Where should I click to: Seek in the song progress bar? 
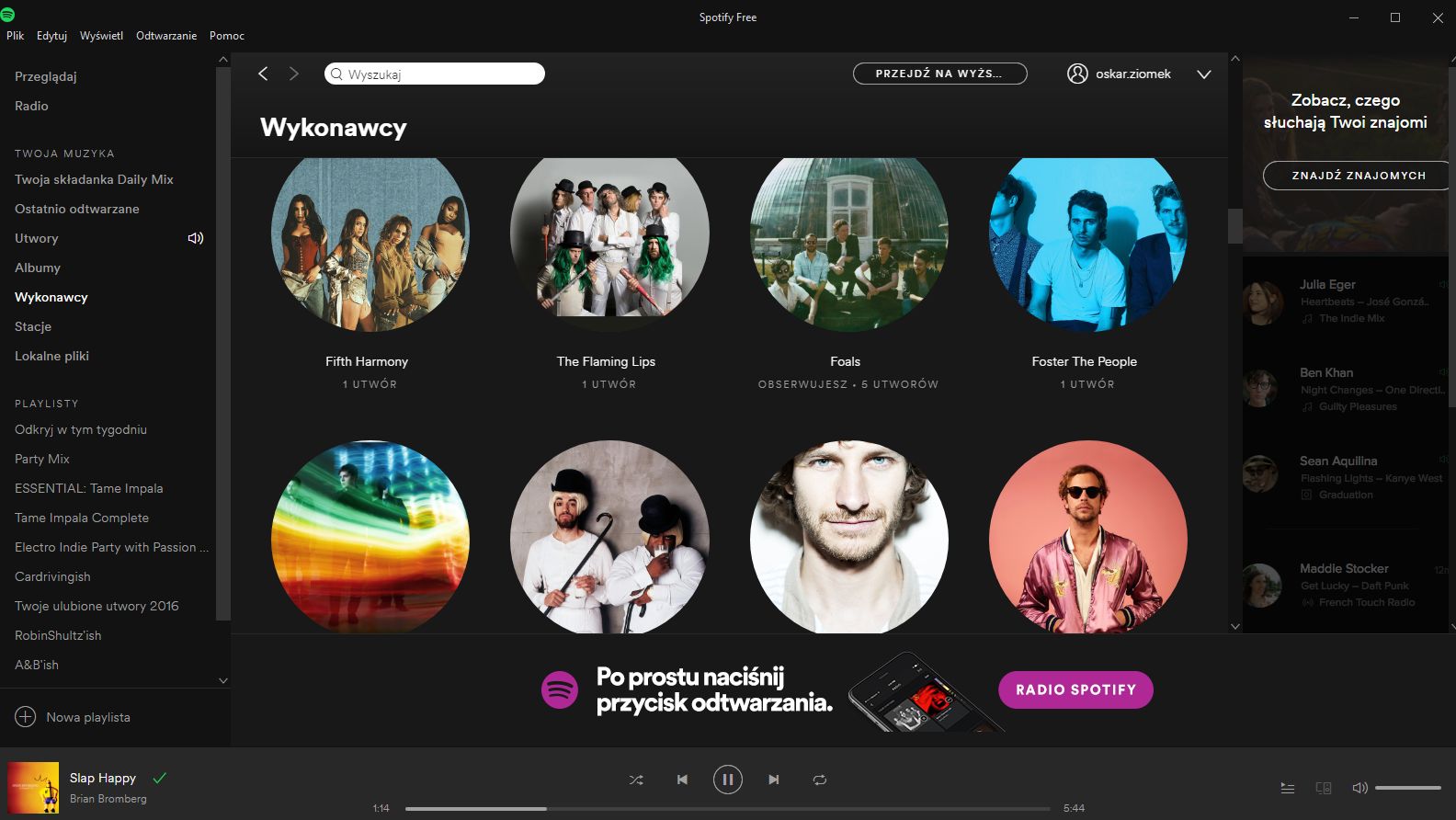pos(728,809)
